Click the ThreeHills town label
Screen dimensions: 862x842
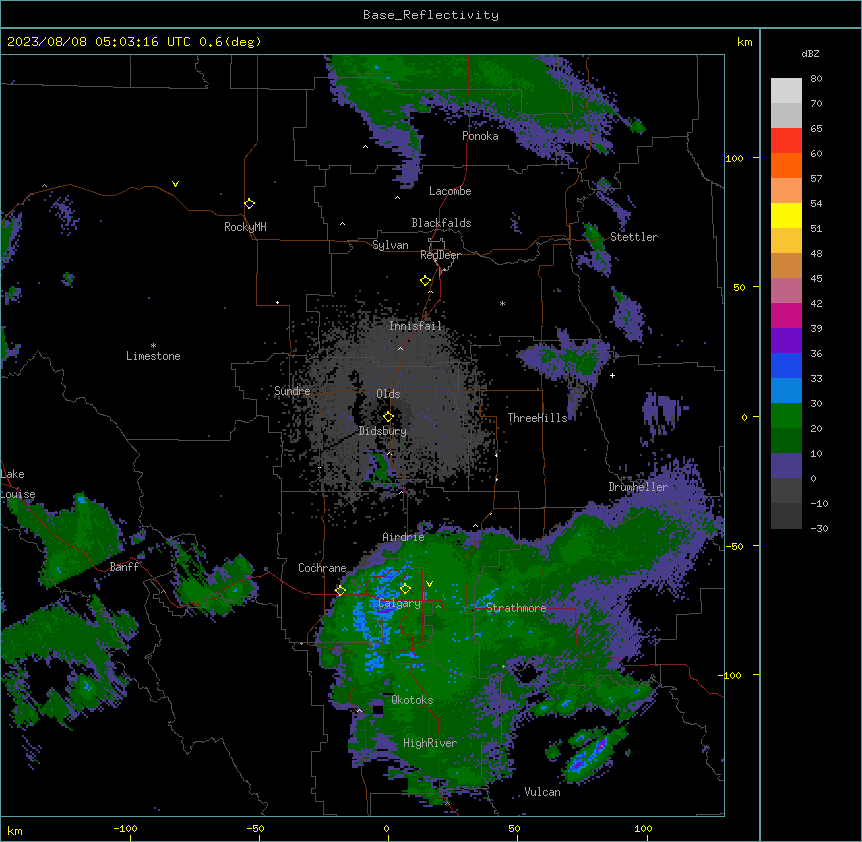pos(537,418)
